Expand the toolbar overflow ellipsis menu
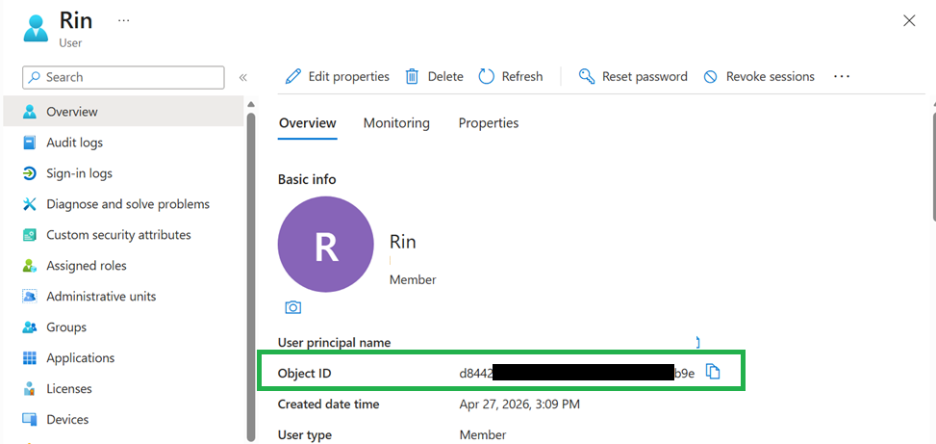The image size is (936, 444). pos(842,76)
